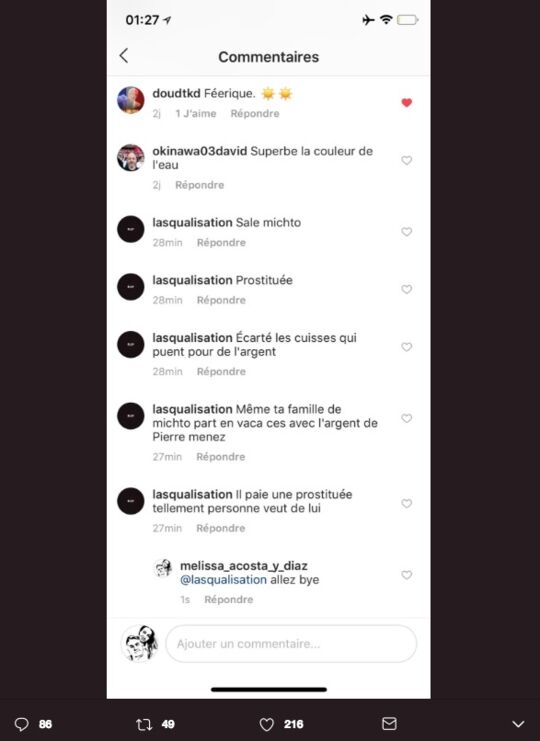540x741 pixels.
Task: Open doudtkd's profile picture
Action: [131, 100]
